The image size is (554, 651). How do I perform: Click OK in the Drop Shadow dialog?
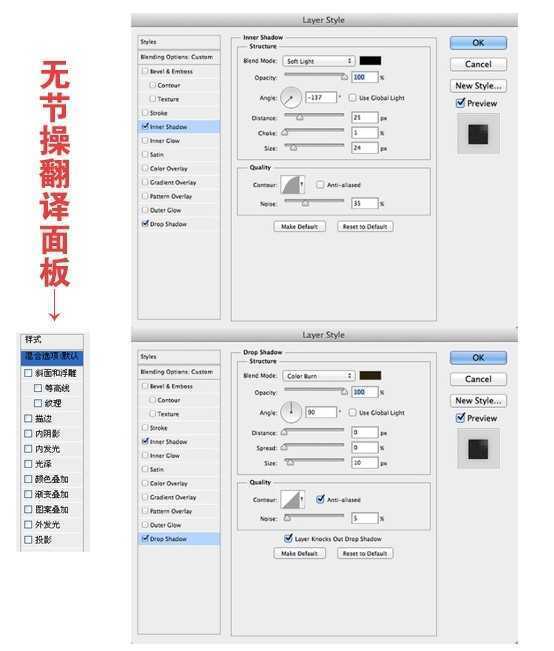point(478,357)
